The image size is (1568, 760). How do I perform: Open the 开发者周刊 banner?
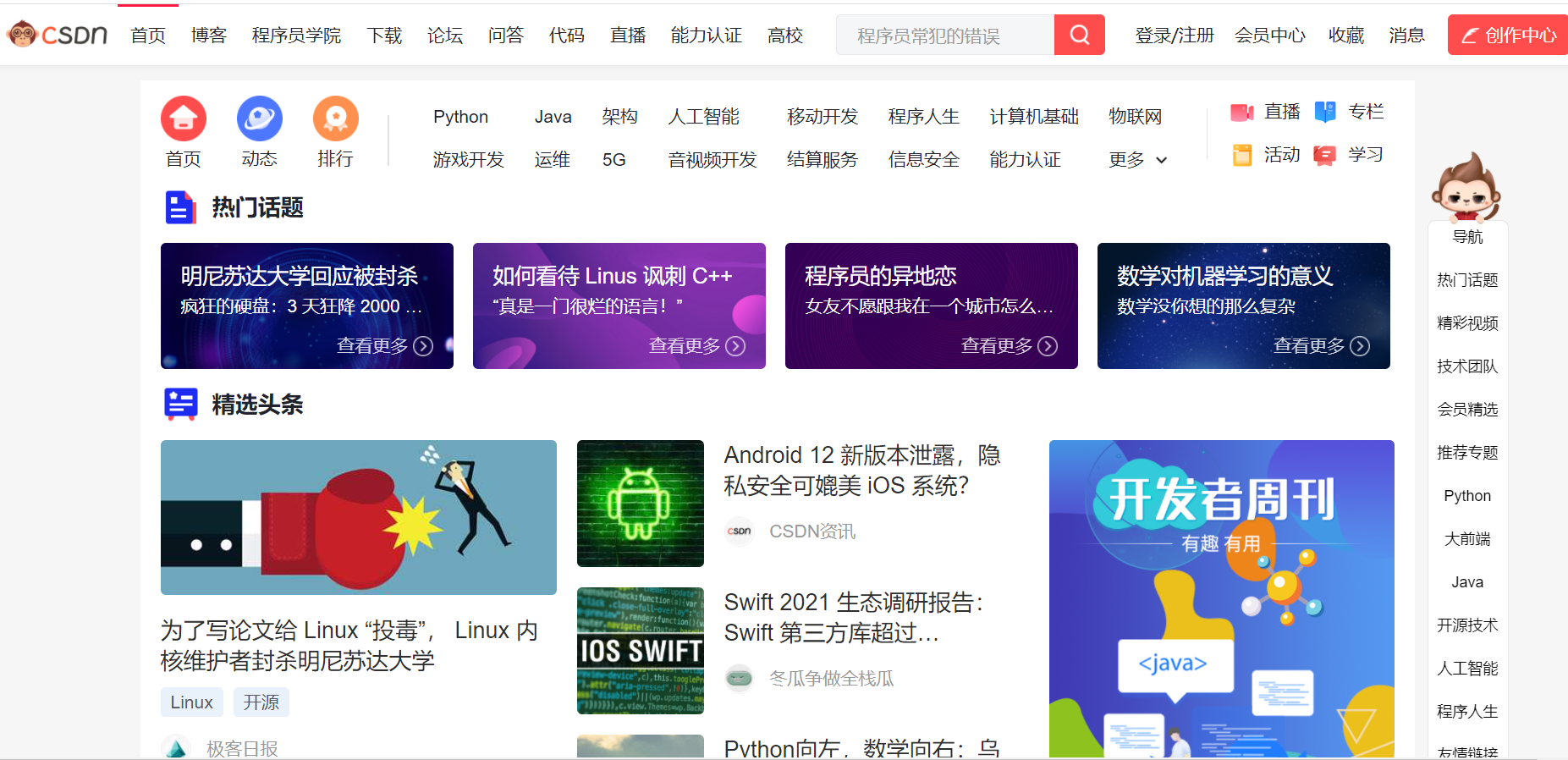[x=1222, y=598]
